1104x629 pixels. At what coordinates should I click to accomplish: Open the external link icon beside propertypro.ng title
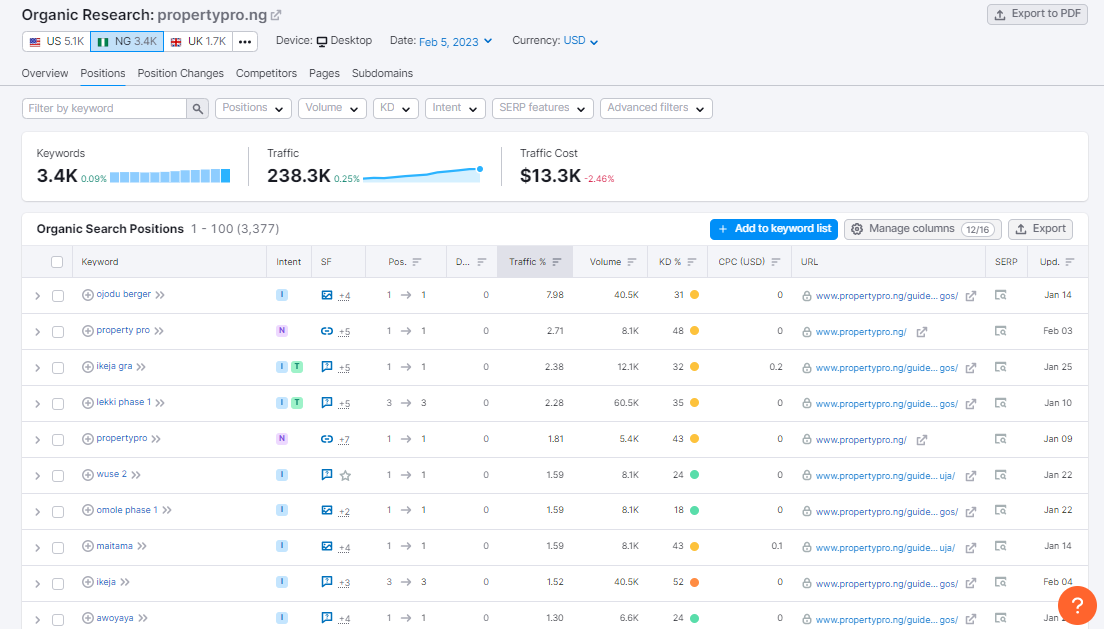(x=277, y=16)
